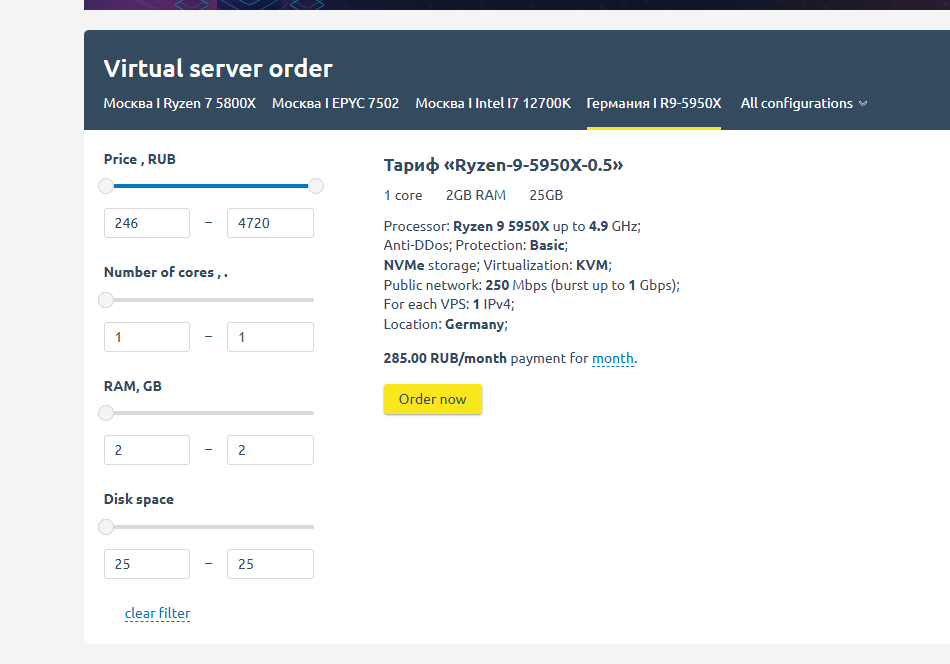The width and height of the screenshot is (950, 664).
Task: Open the Москва I Ryzen 7 5800X tab
Action: 179,104
